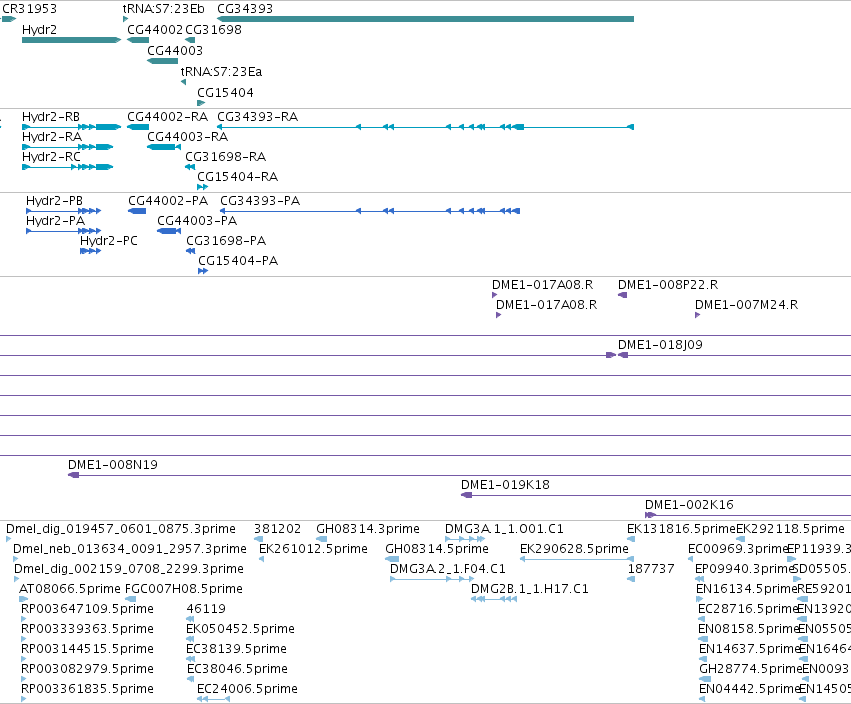
Task: Select the CG15404-RA transcript label
Action: pos(237,177)
